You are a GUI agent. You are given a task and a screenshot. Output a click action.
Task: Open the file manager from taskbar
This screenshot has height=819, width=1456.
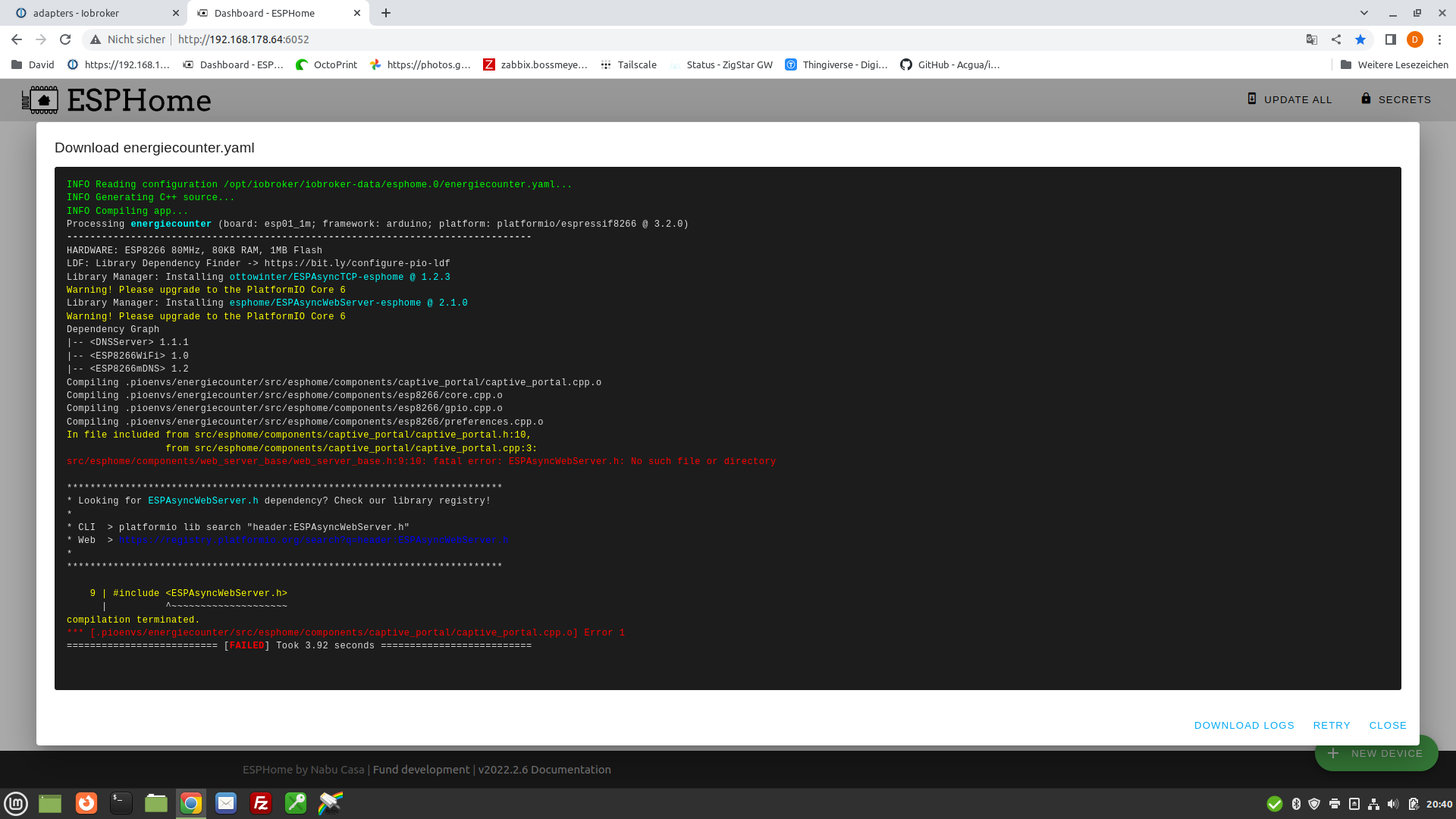[156, 803]
